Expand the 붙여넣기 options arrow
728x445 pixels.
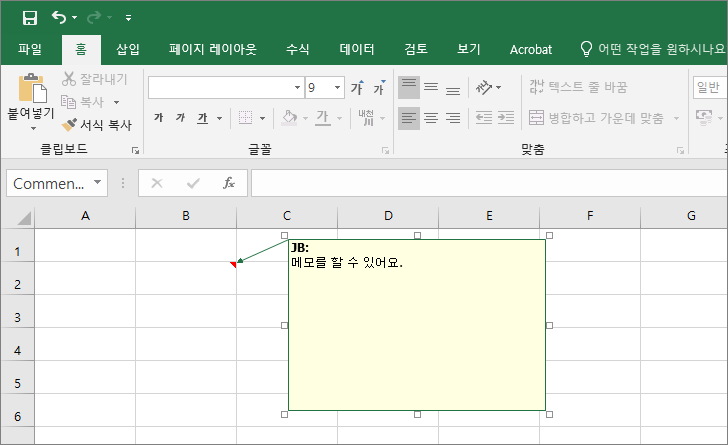(33, 128)
